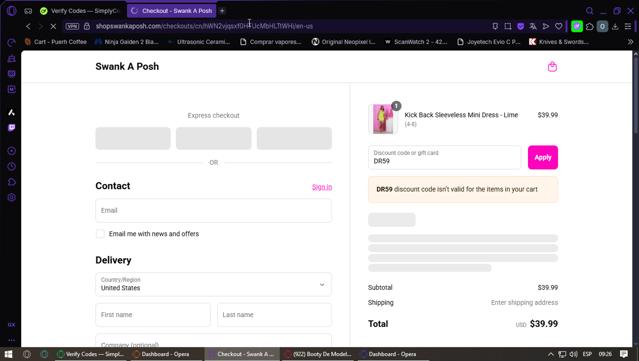Open sidebar history clock icon
639x361 pixels.
coord(11,166)
